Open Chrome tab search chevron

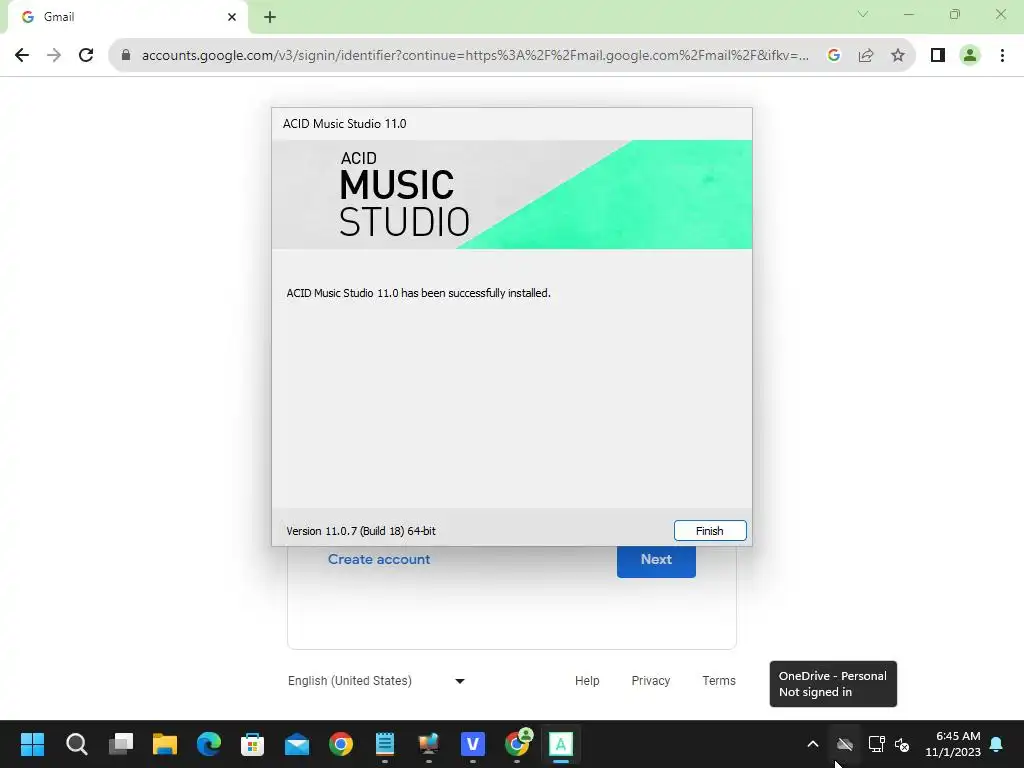coord(863,14)
